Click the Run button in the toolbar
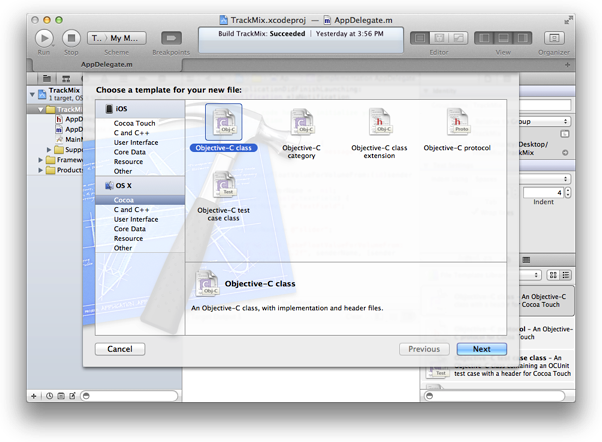Image resolution: width=602 pixels, height=442 pixels. [44, 38]
